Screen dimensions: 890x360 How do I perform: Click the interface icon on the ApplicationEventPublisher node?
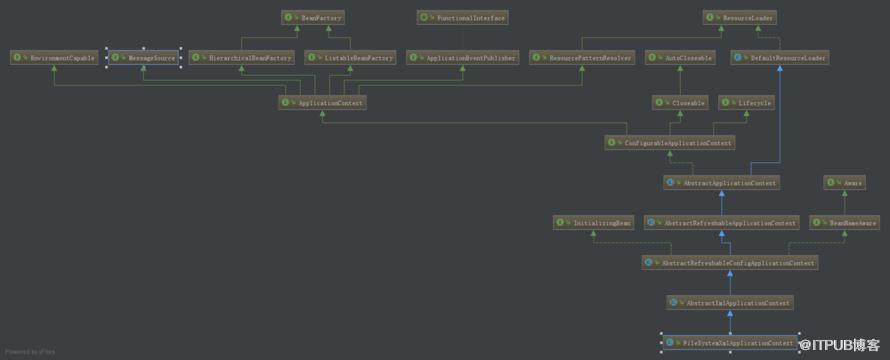(x=413, y=57)
